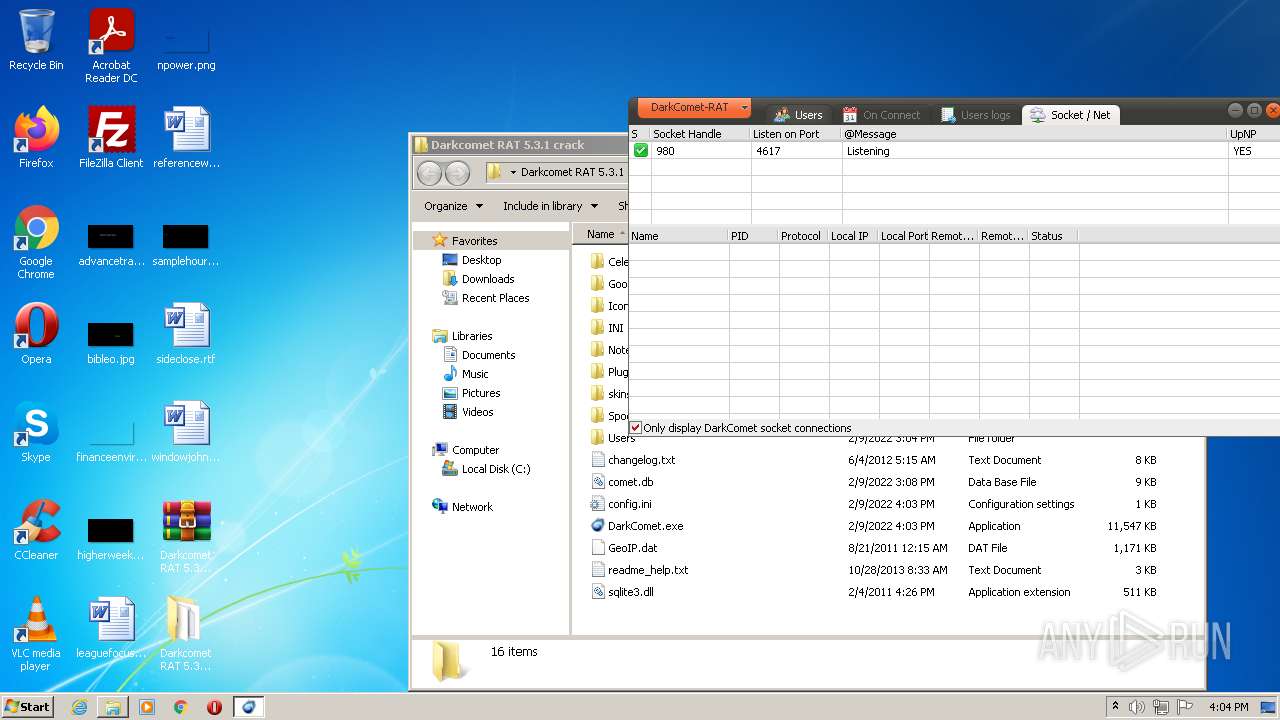The width and height of the screenshot is (1280, 720).
Task: Open Include in library dropdown
Action: 550,206
